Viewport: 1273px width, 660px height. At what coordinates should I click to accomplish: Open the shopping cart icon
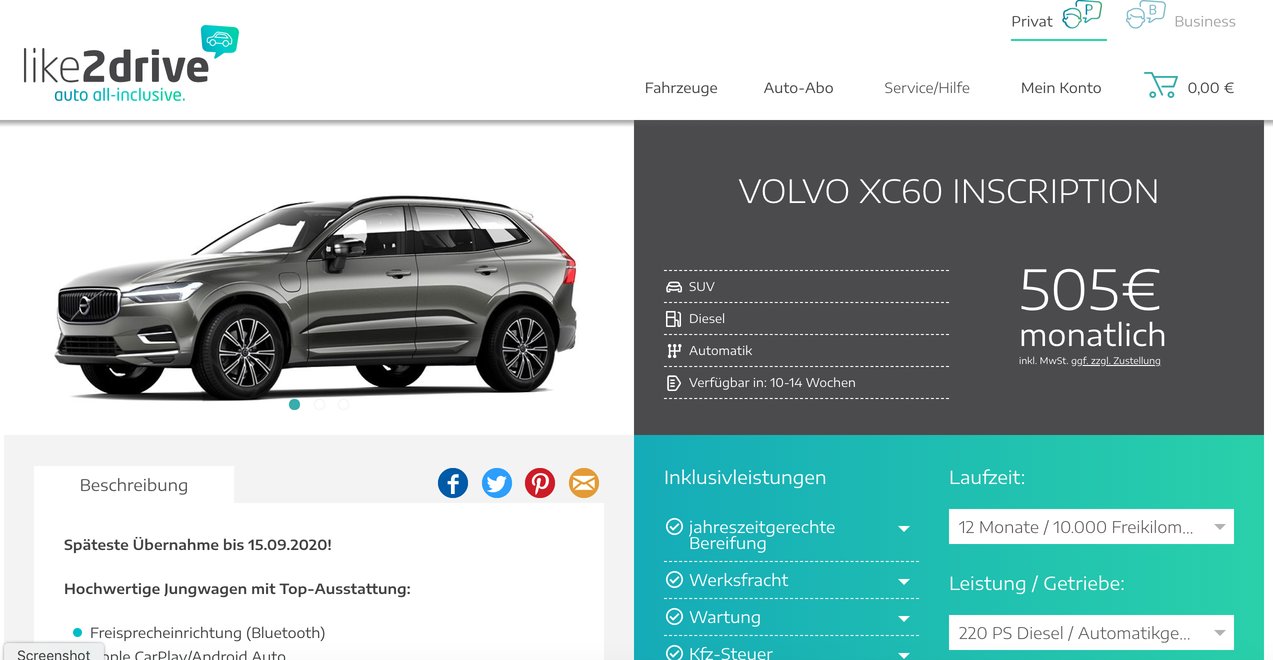click(x=1160, y=85)
